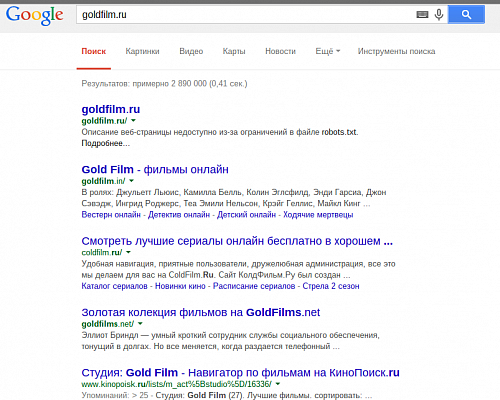Open Студия: Gold Film КиноПоиск result
This screenshot has width=500, height=400.
(x=240, y=372)
